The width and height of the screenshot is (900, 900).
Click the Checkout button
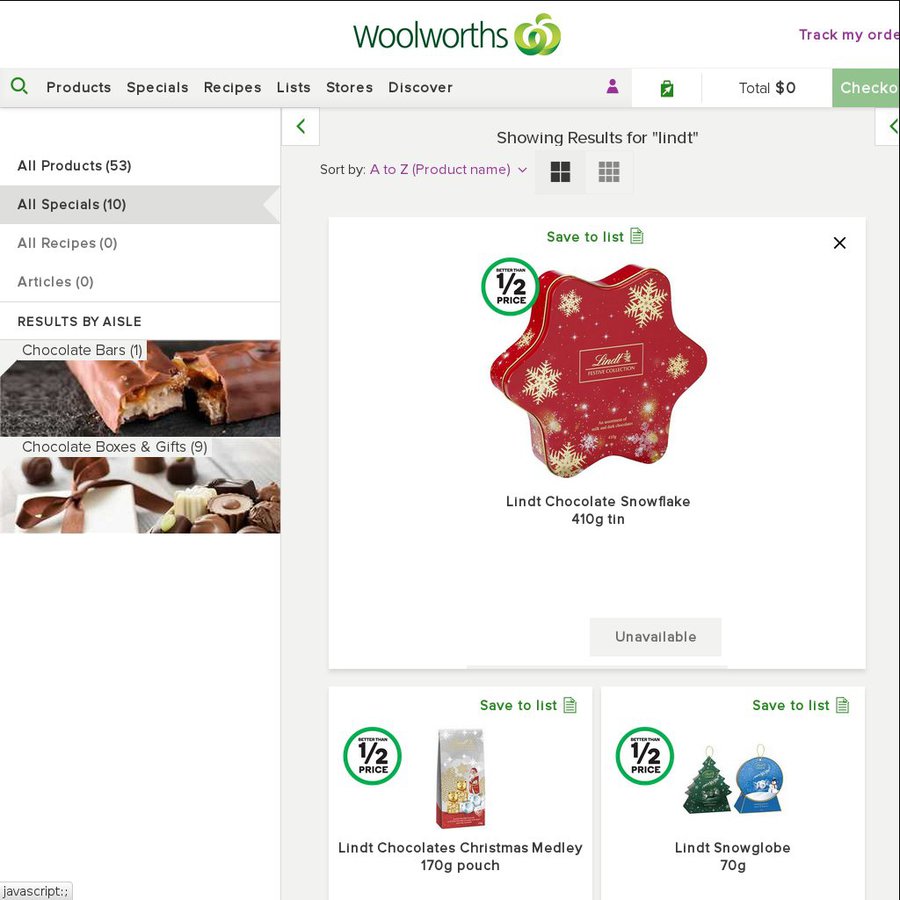(x=866, y=87)
